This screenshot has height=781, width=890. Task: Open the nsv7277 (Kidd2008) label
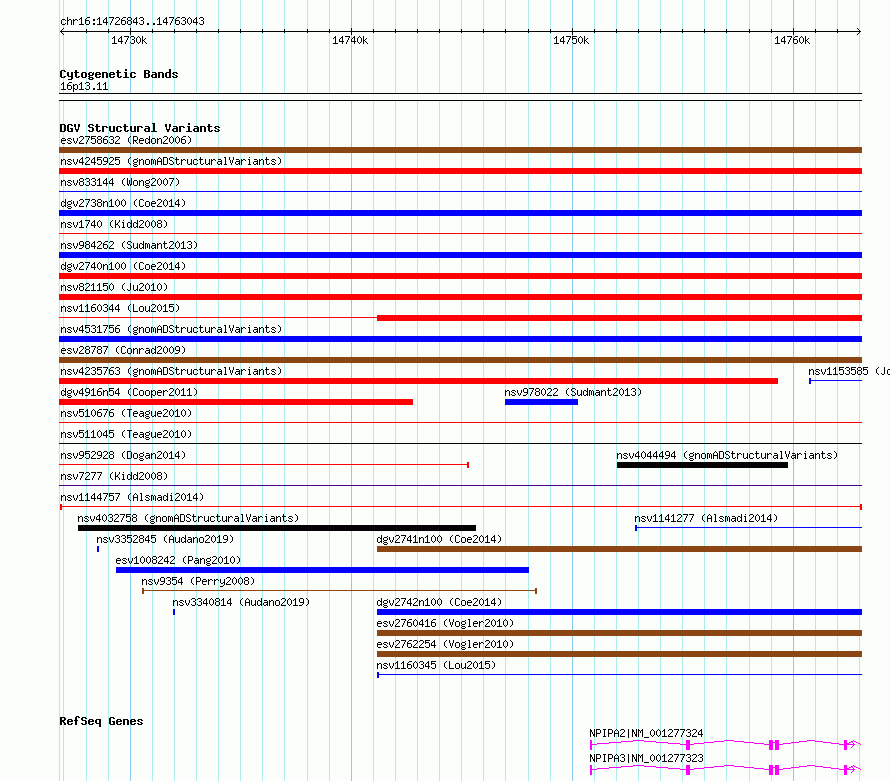pyautogui.click(x=114, y=476)
